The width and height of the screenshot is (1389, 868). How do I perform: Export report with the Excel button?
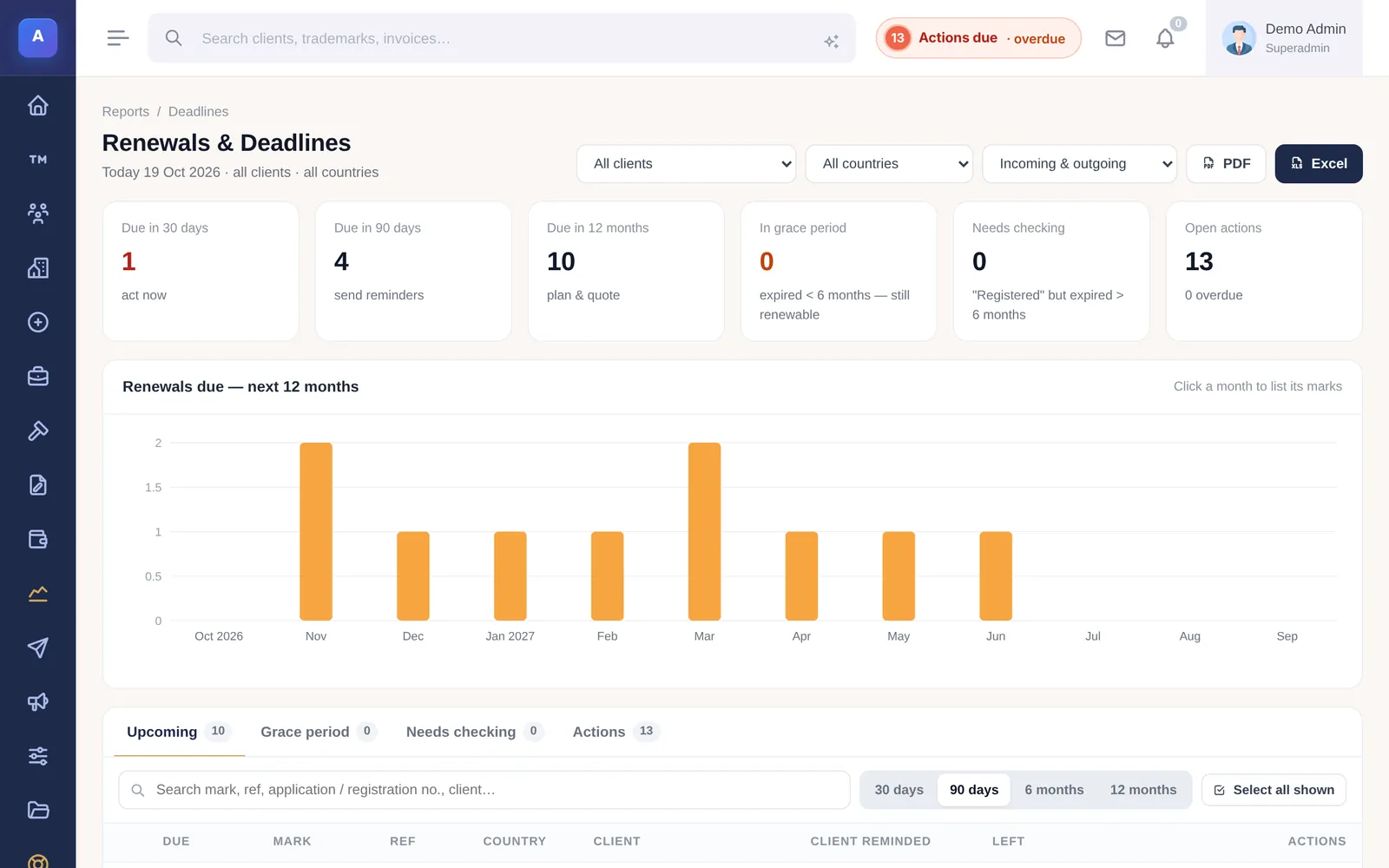[1319, 164]
